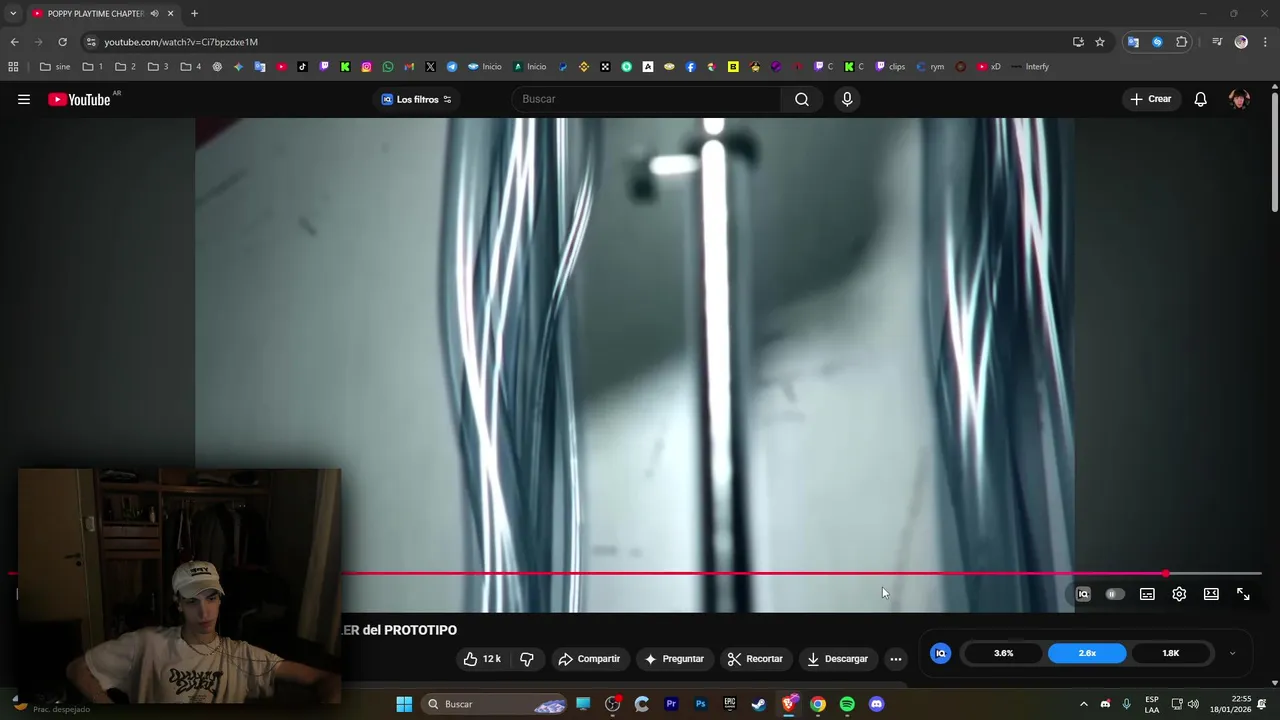
Task: Select the 2.6x vidIQ stat pill
Action: click(x=1087, y=653)
